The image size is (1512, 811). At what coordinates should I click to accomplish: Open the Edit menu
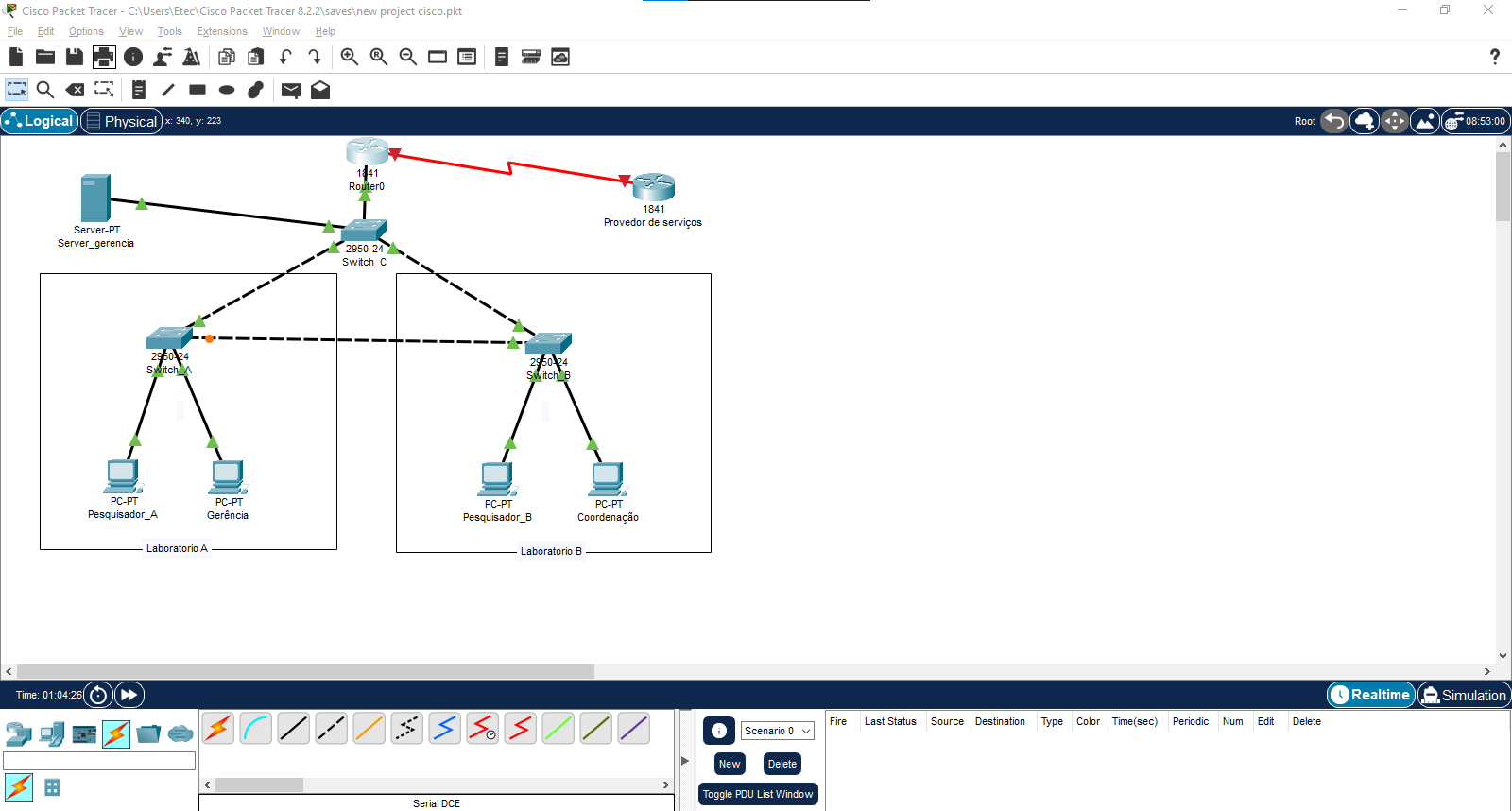coord(45,31)
